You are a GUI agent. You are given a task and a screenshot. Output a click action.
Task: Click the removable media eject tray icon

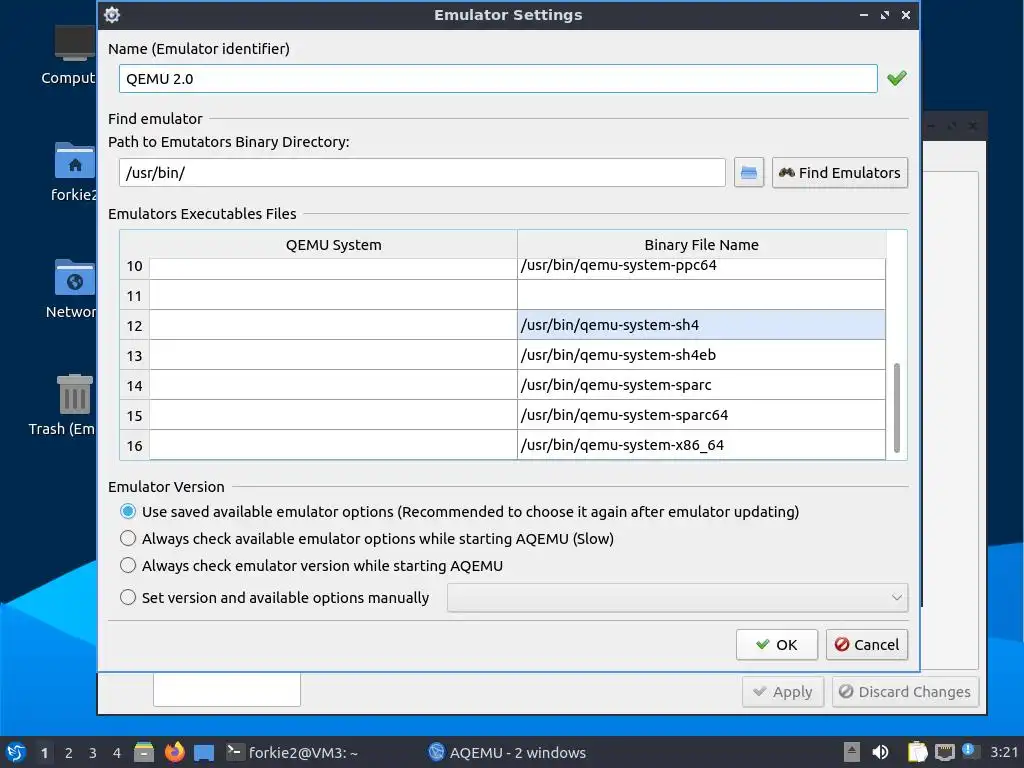(x=851, y=752)
